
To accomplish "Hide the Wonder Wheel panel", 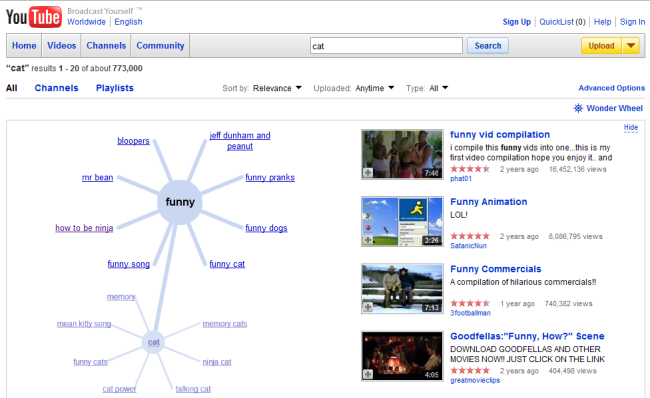I will (631, 127).
